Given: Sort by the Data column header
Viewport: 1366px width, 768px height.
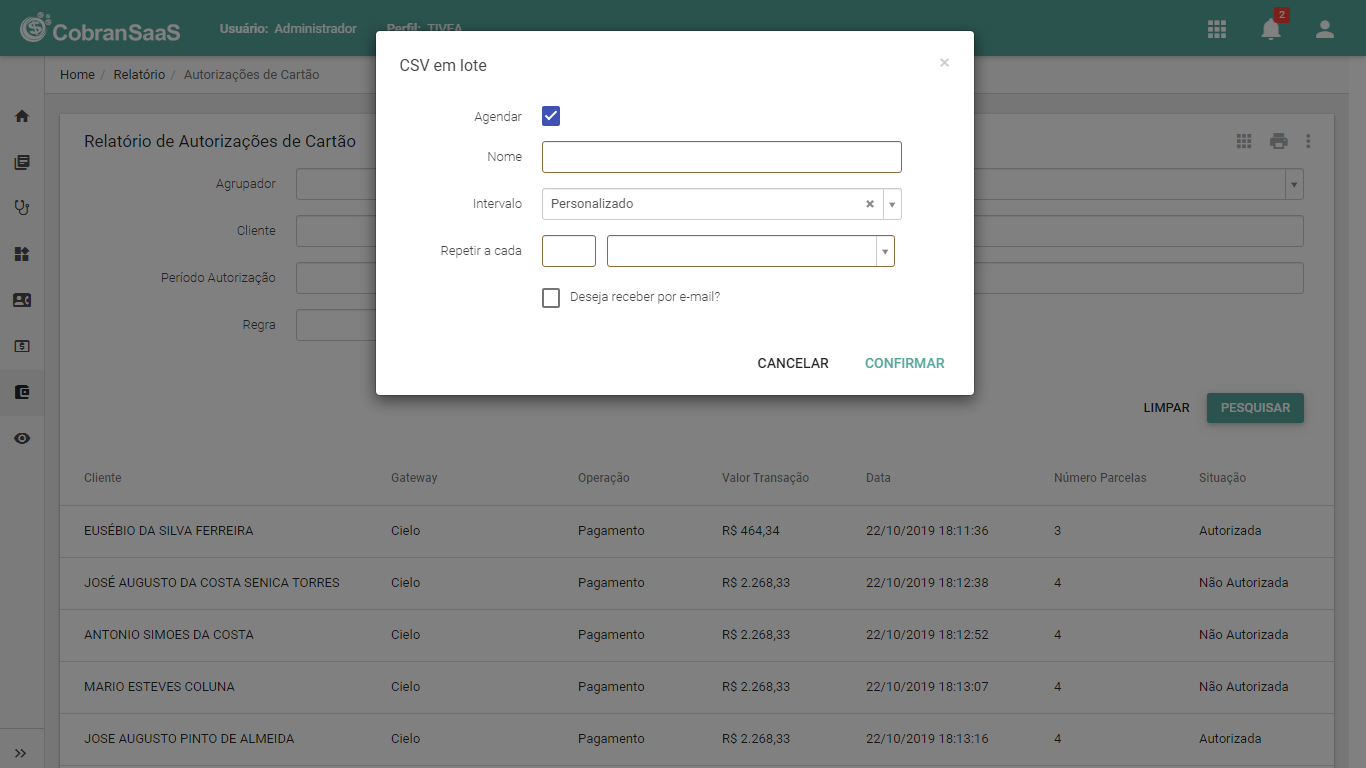Looking at the screenshot, I should [878, 478].
